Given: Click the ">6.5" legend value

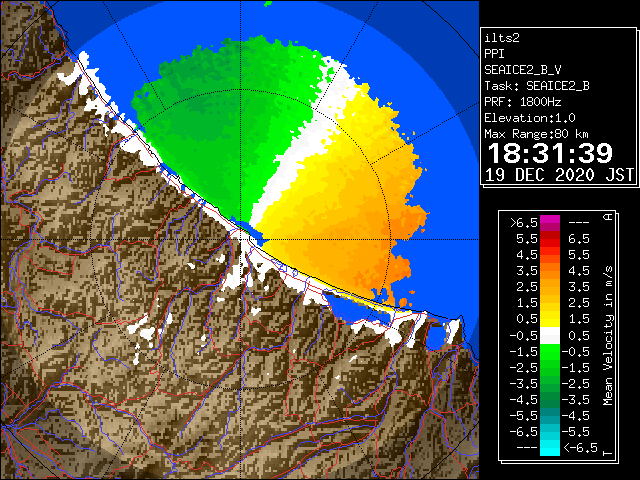Looking at the screenshot, I should tap(524, 223).
